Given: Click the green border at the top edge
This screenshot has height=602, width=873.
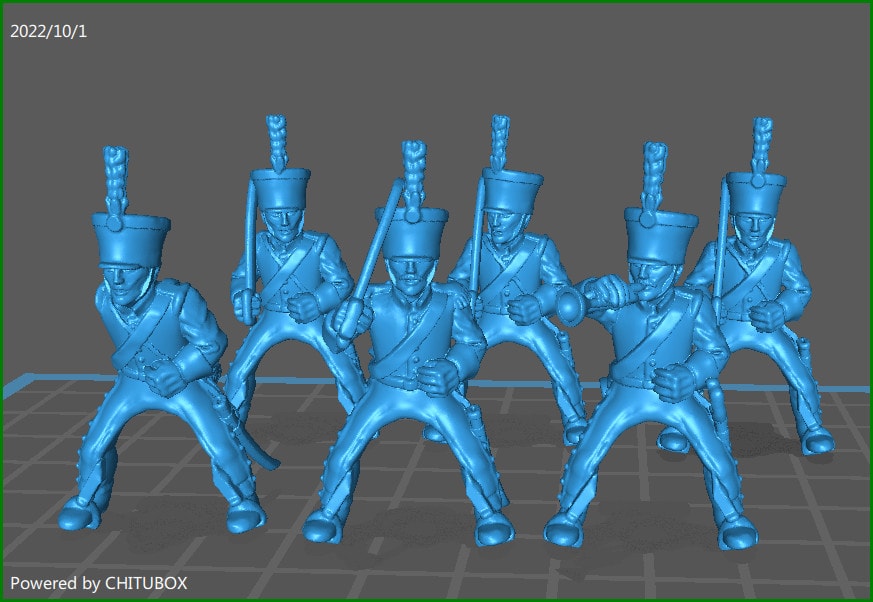Looking at the screenshot, I should pyautogui.click(x=436, y=3).
